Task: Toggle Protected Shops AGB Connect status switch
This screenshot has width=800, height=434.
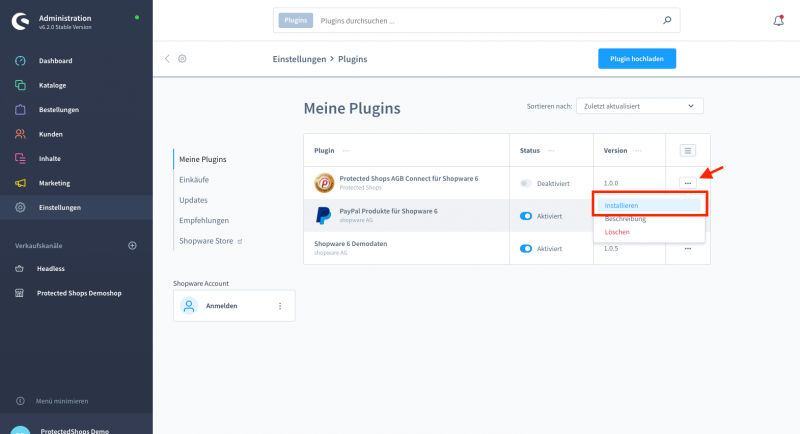Action: pyautogui.click(x=526, y=184)
